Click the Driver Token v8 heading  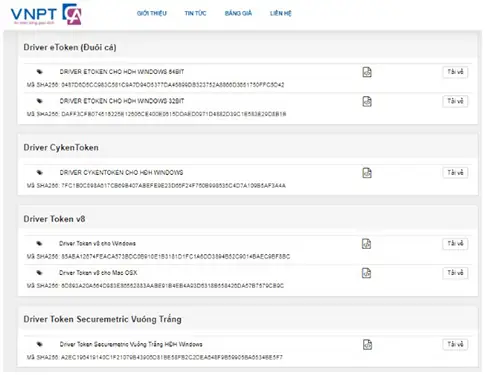[x=54, y=219]
